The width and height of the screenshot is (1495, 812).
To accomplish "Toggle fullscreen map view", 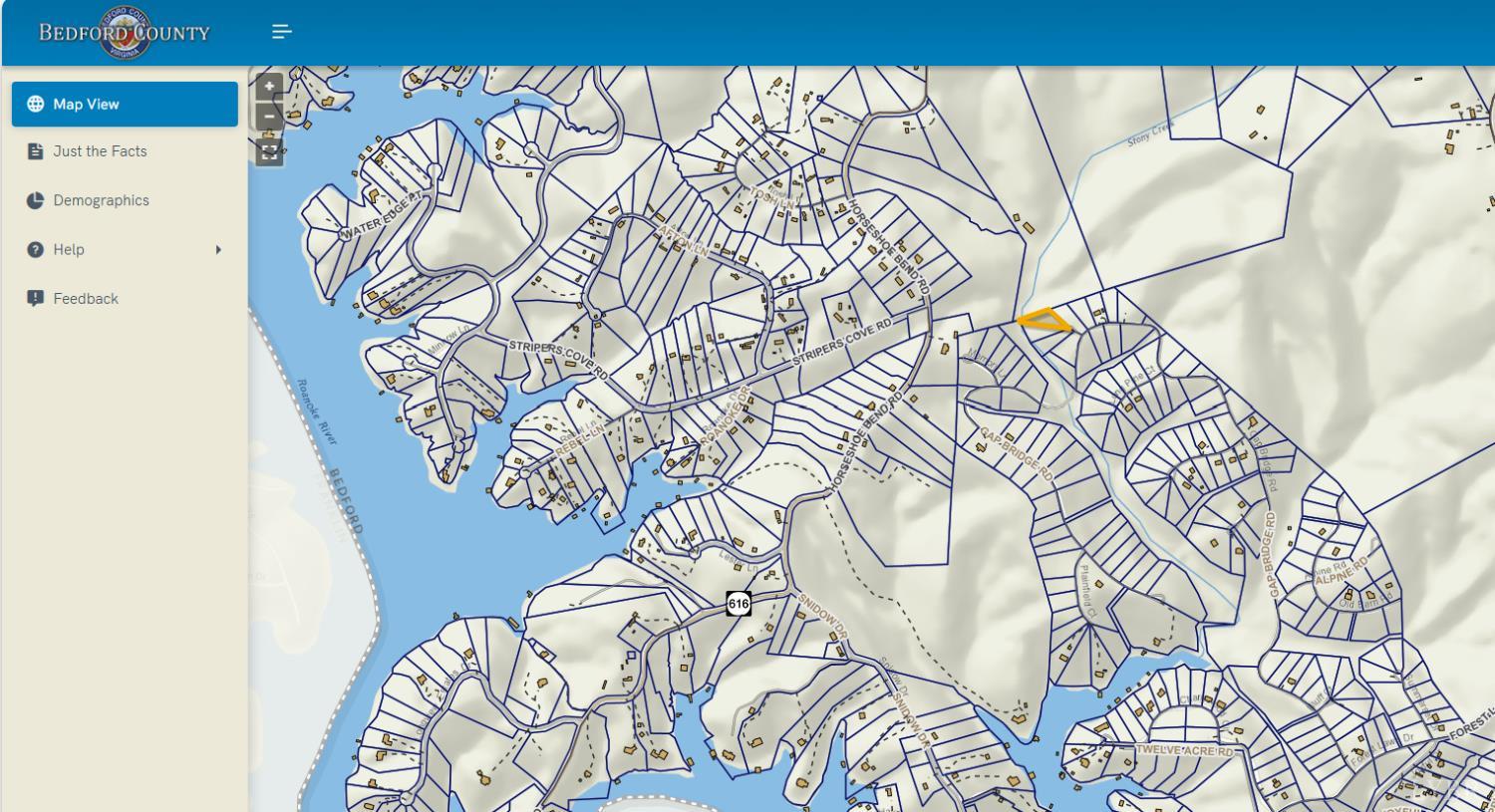I will coord(269,152).
